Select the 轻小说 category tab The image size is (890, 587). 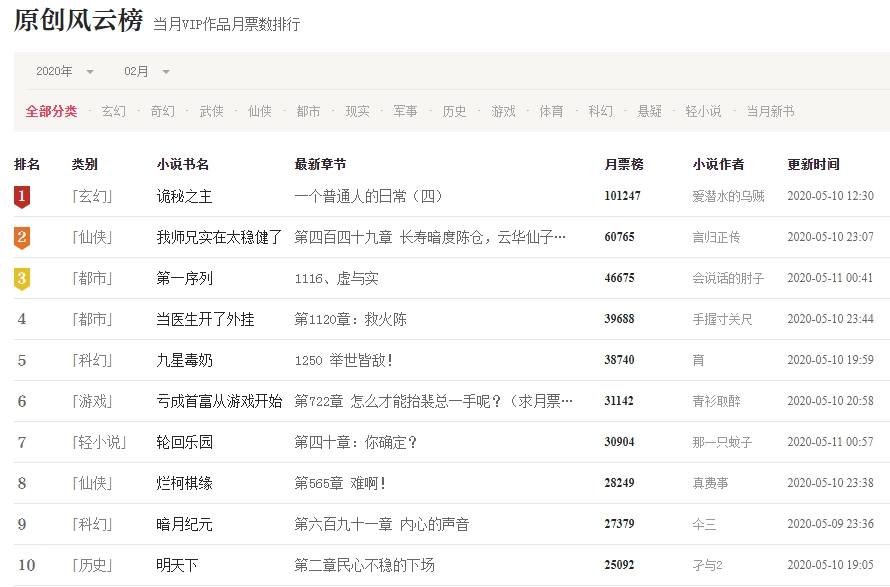(703, 111)
